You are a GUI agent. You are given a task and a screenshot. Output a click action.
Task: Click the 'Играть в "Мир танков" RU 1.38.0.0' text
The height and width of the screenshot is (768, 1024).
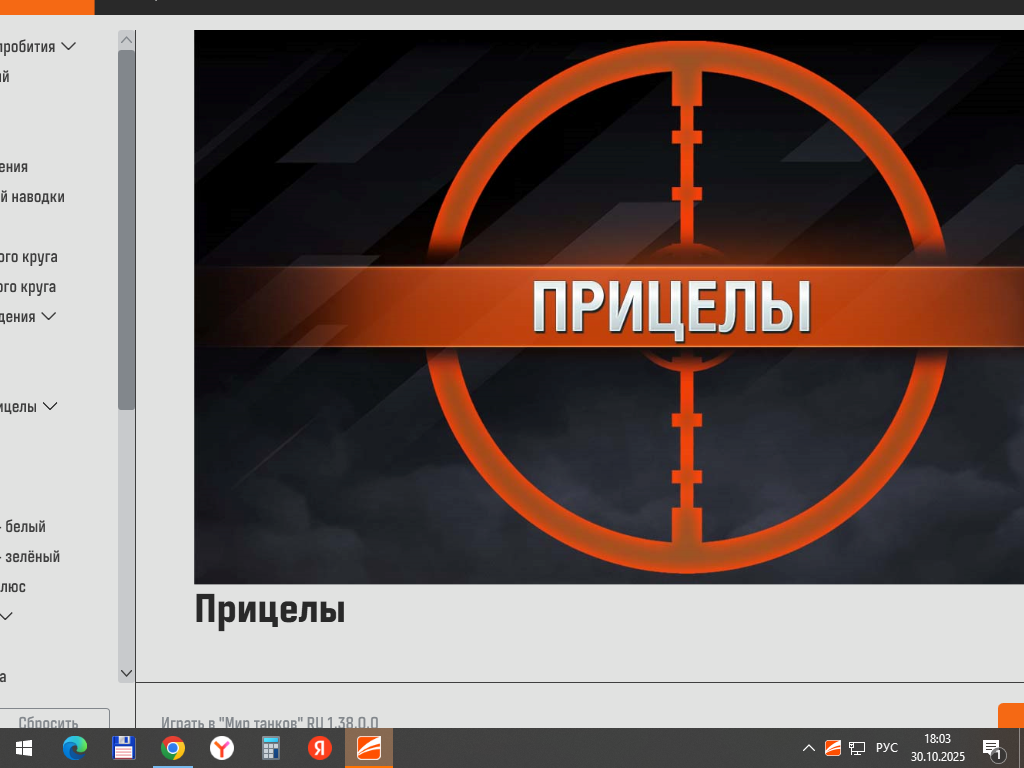(x=270, y=722)
